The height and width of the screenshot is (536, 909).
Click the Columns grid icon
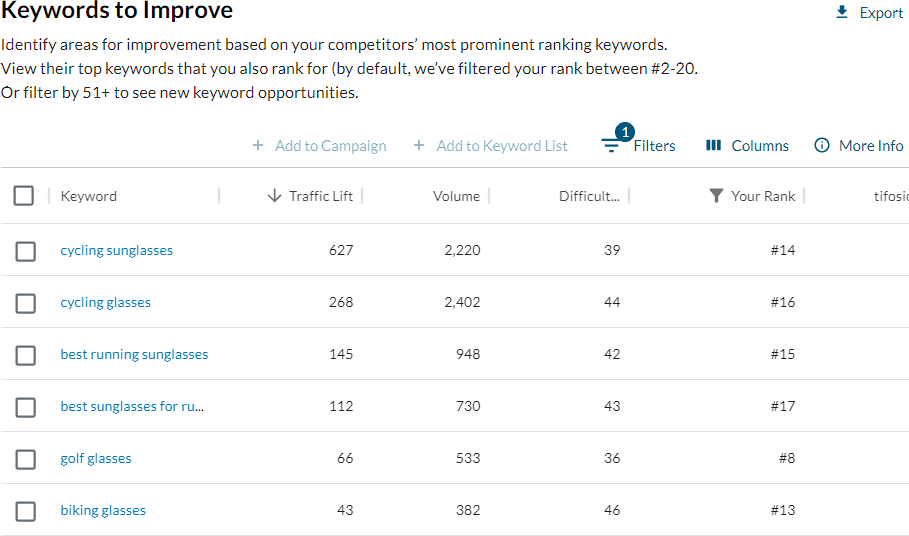point(713,146)
